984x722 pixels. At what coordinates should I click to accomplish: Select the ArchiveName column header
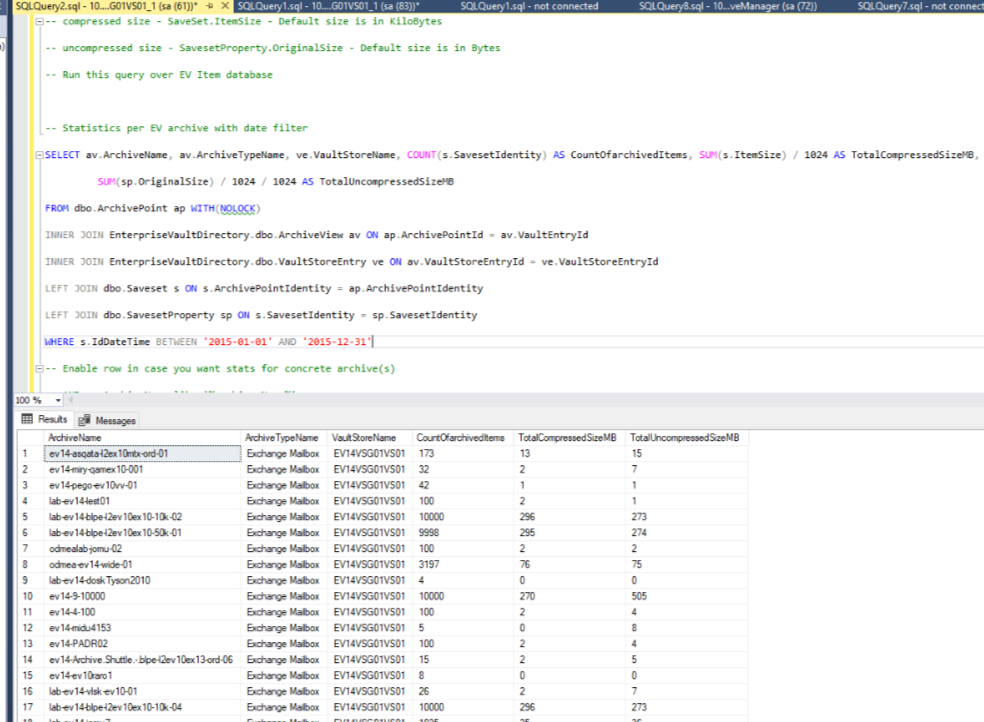tap(75, 438)
